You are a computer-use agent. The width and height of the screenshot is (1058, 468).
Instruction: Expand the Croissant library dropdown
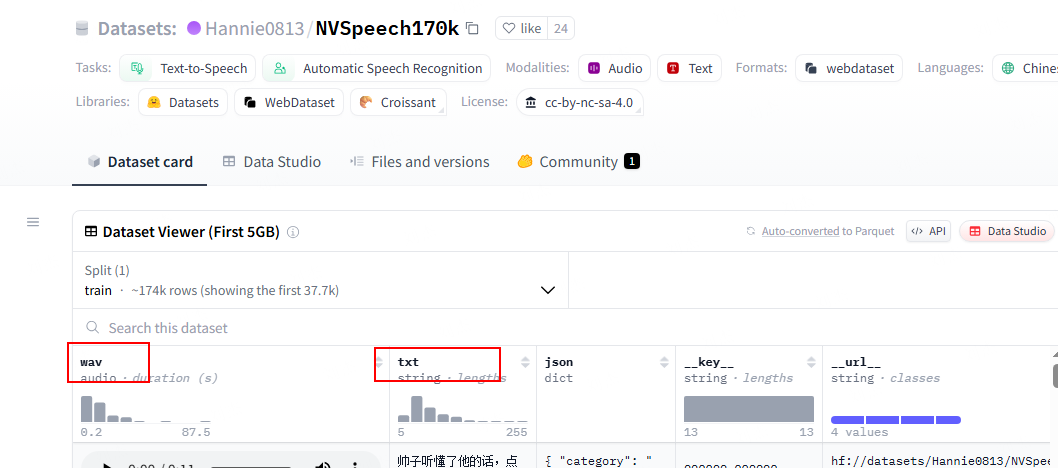point(398,103)
